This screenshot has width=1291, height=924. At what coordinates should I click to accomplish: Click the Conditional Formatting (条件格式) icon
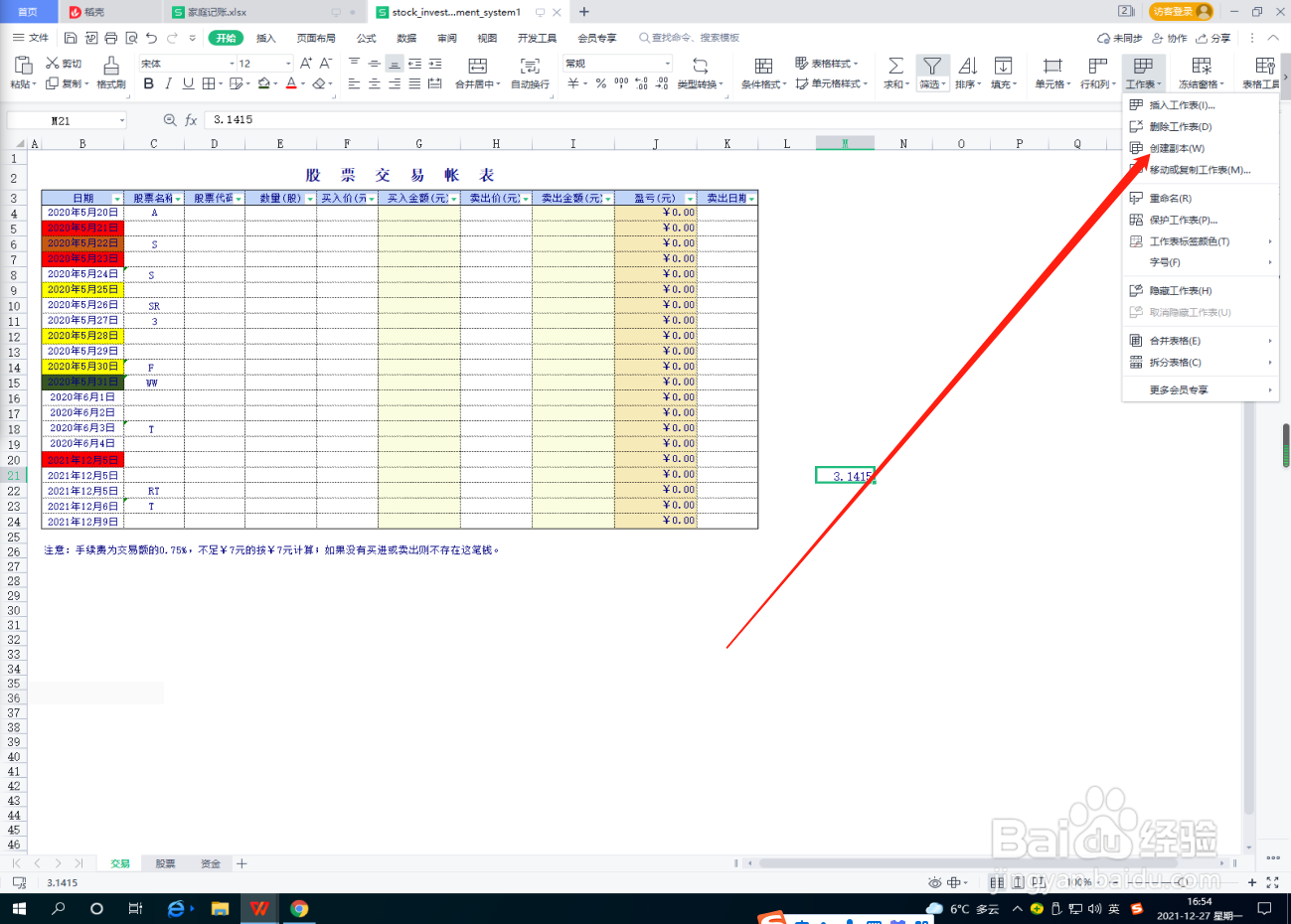[x=763, y=66]
